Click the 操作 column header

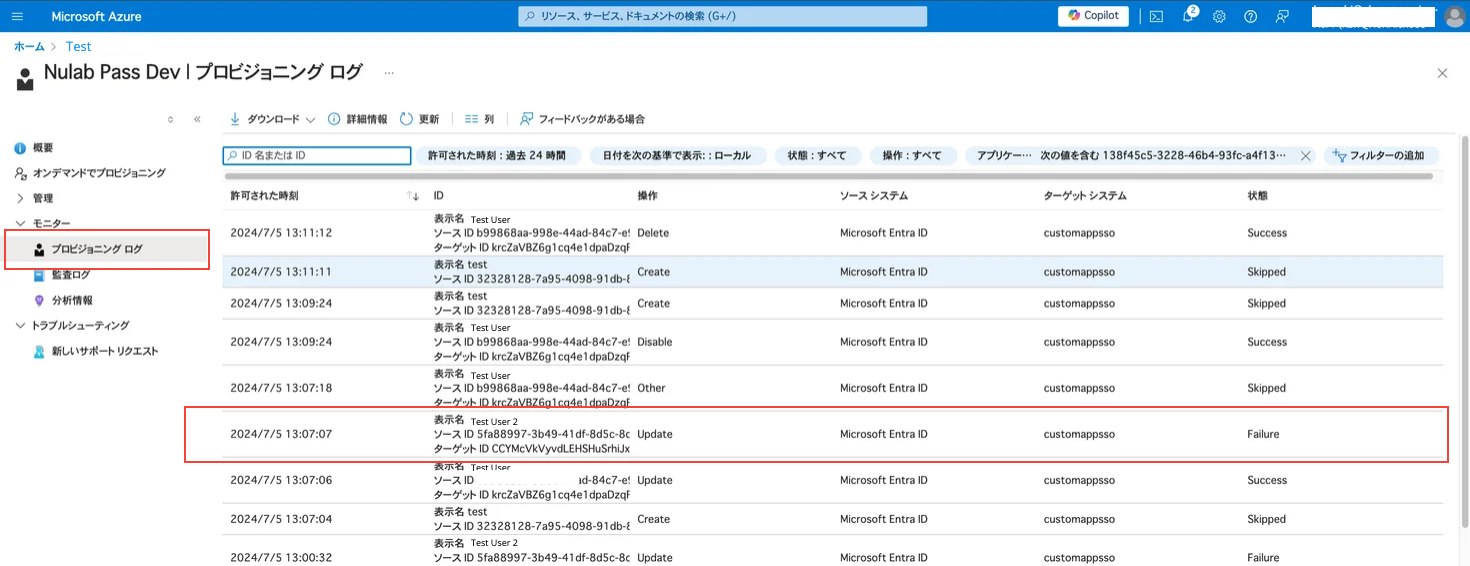(x=647, y=196)
